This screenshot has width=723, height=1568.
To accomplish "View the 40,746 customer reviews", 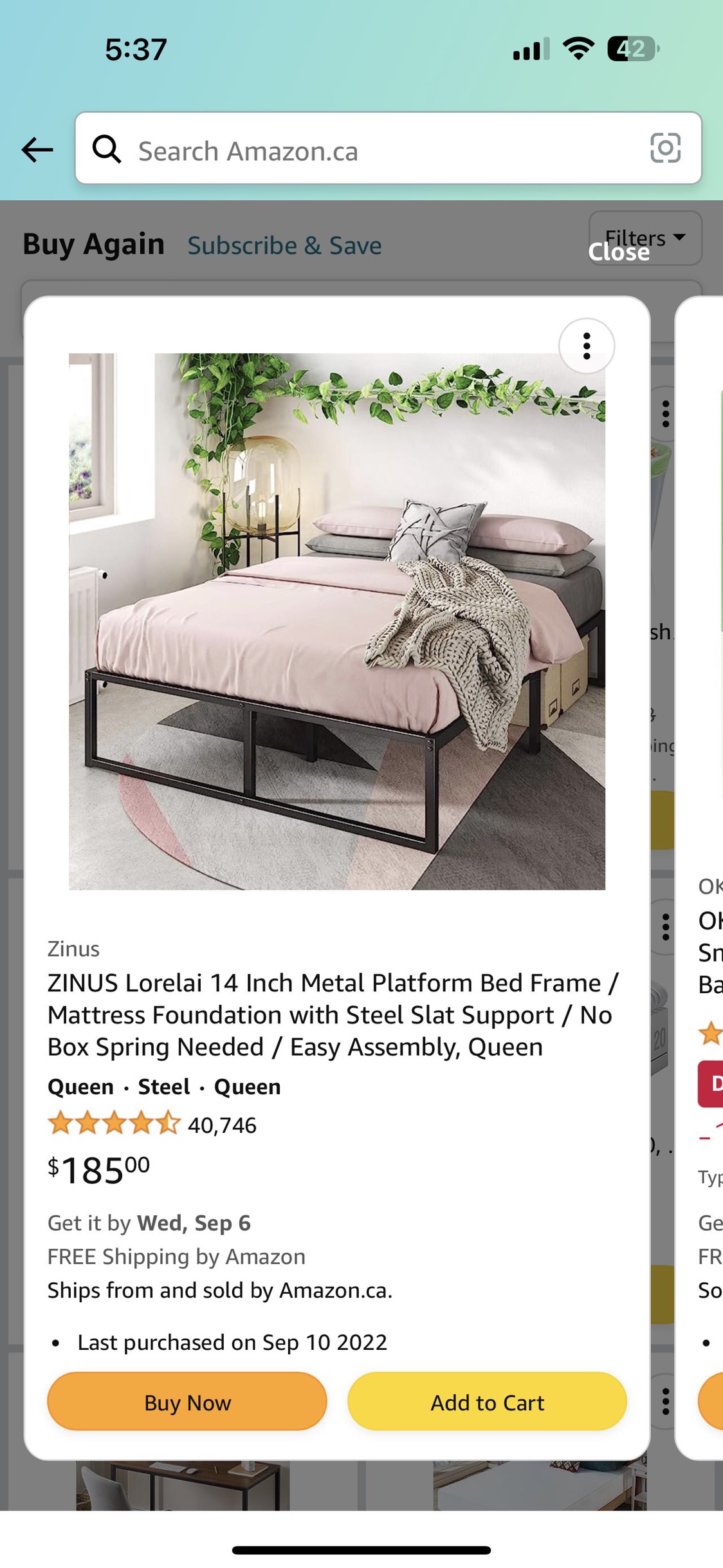I will [222, 1125].
